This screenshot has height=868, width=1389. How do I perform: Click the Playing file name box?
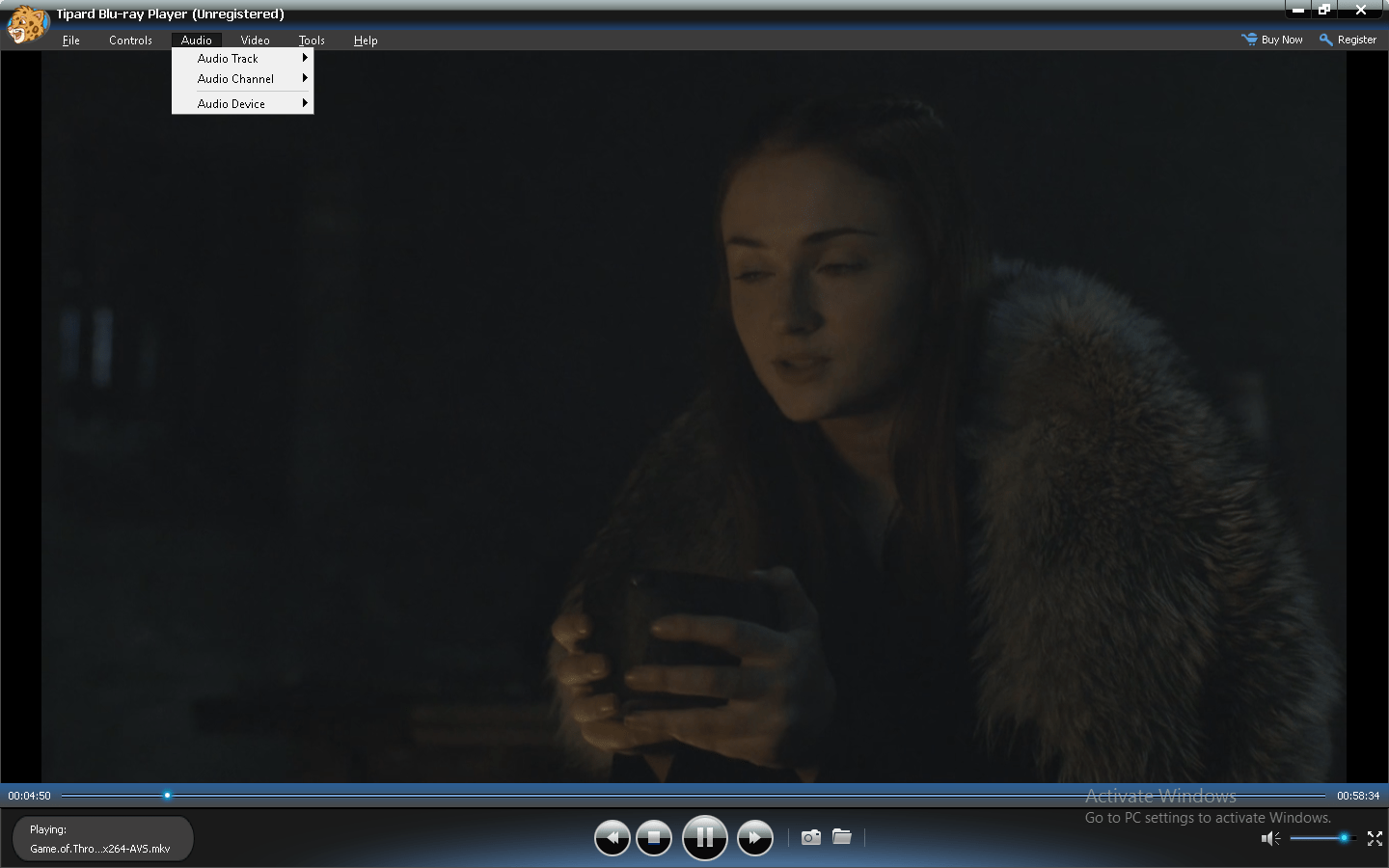[102, 839]
